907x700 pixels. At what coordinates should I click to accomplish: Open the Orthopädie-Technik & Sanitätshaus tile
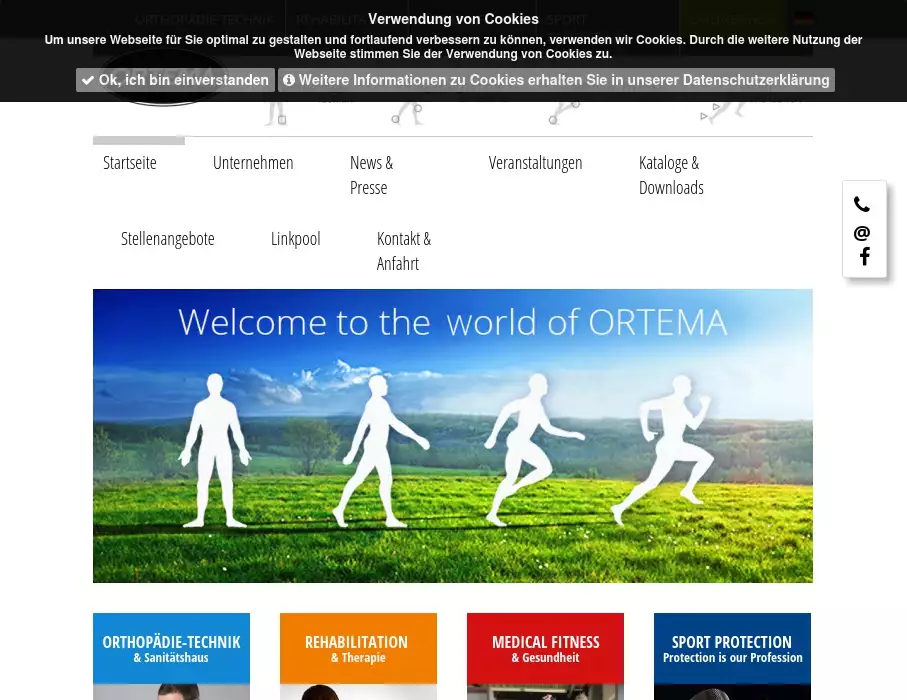tap(171, 649)
